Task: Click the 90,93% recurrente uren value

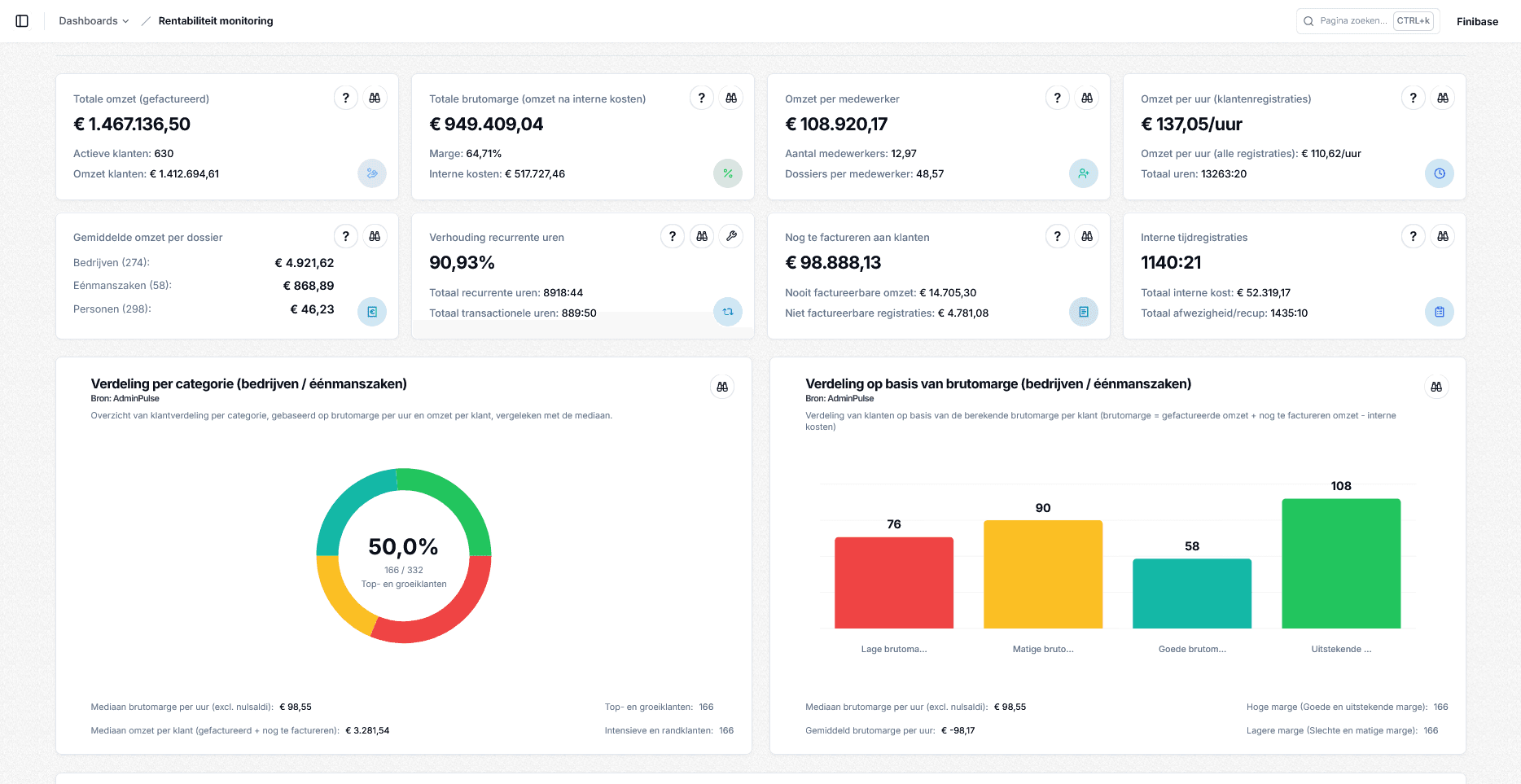Action: (462, 263)
